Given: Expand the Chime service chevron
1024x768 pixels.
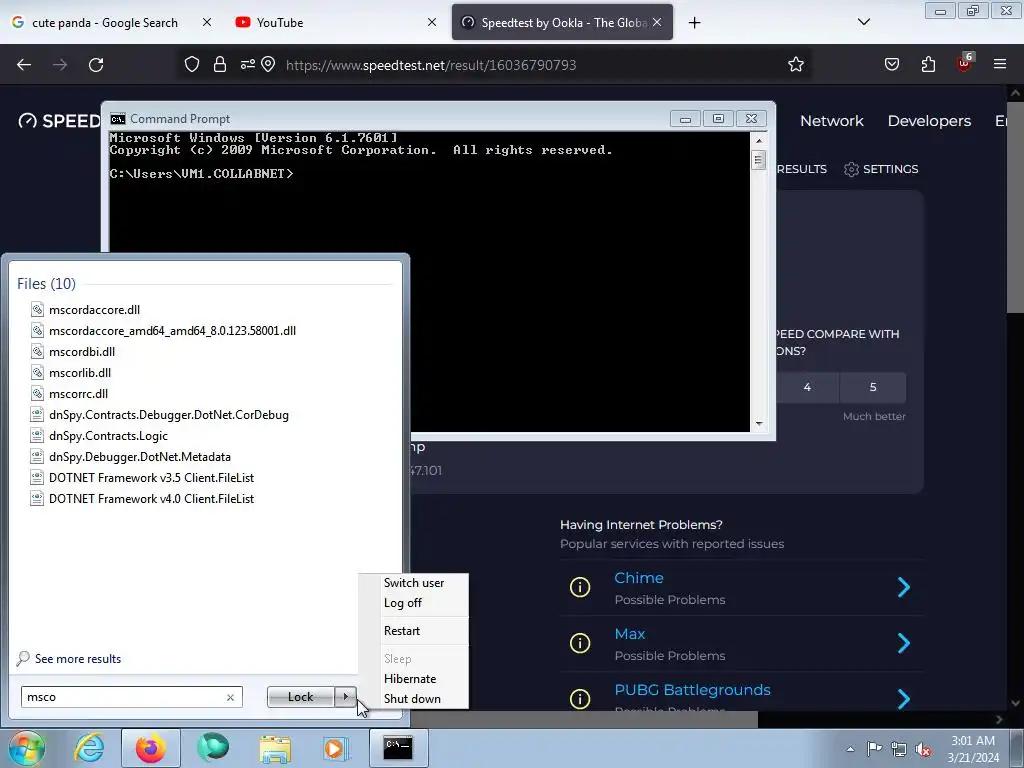Looking at the screenshot, I should click(904, 587).
